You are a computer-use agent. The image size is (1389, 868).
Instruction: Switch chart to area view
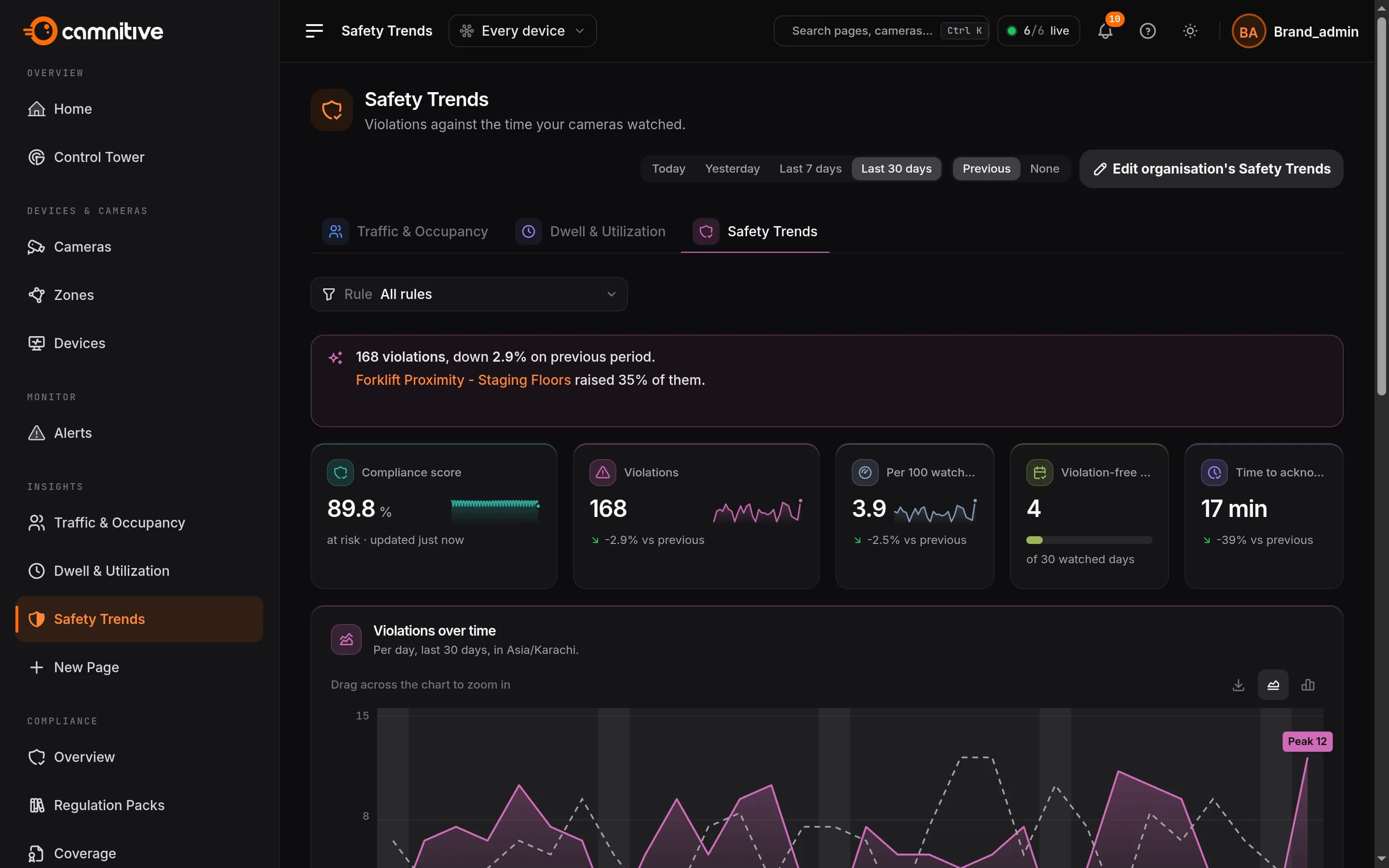coord(1272,684)
